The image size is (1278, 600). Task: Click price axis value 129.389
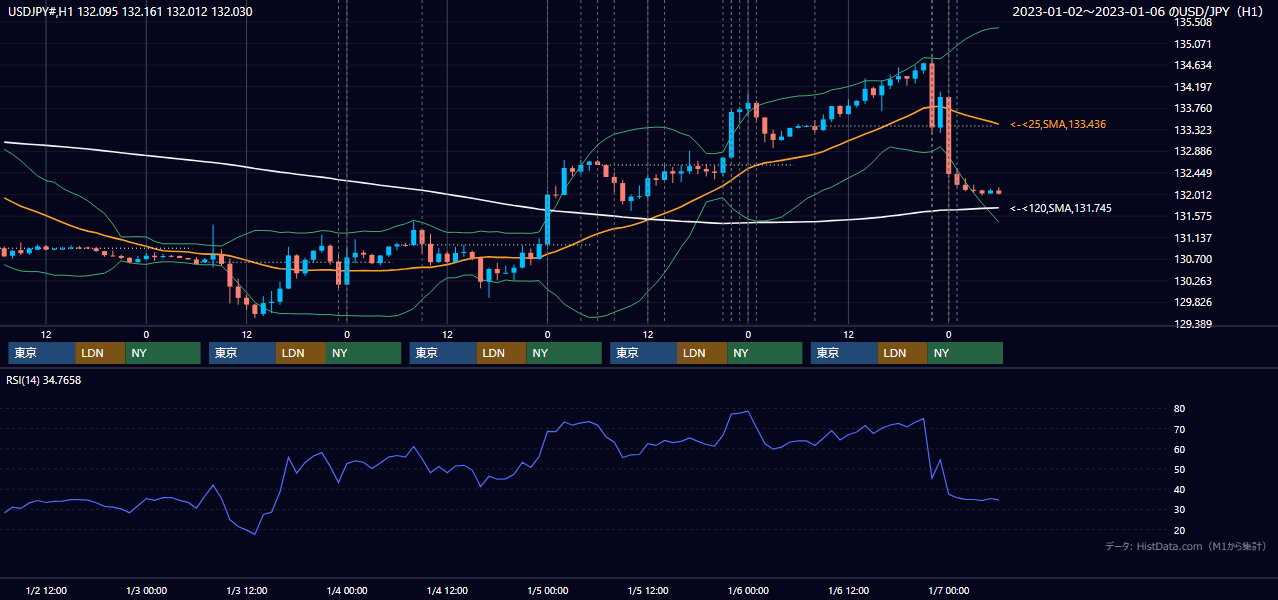click(x=1193, y=325)
